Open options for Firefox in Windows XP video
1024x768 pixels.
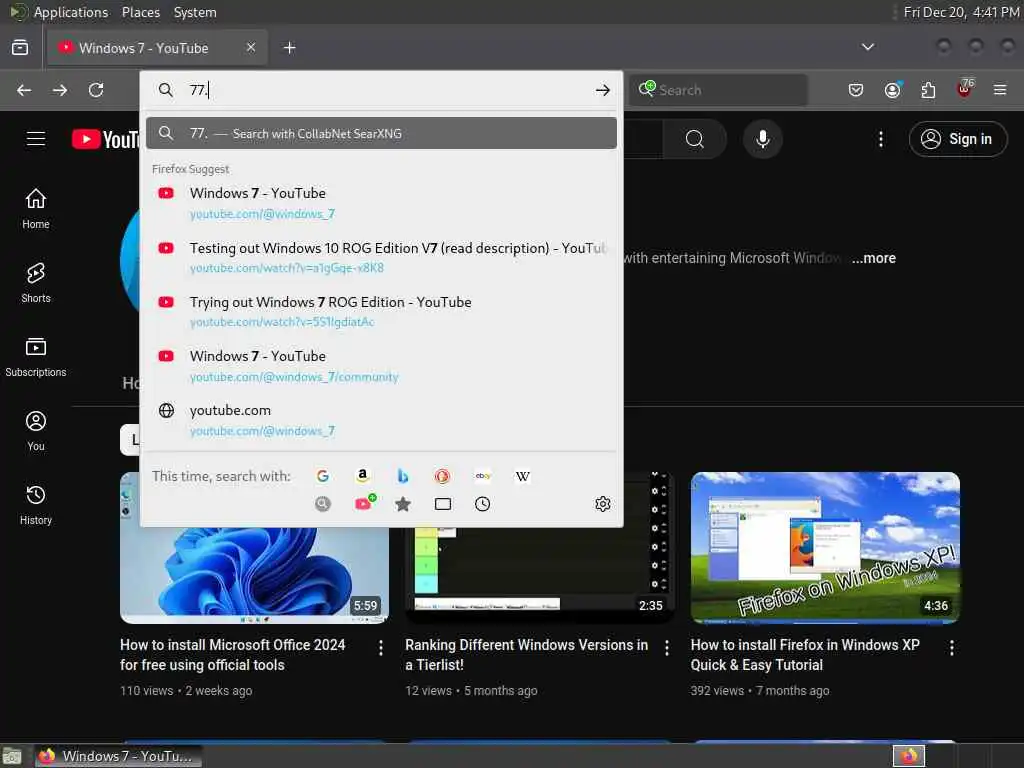(952, 647)
